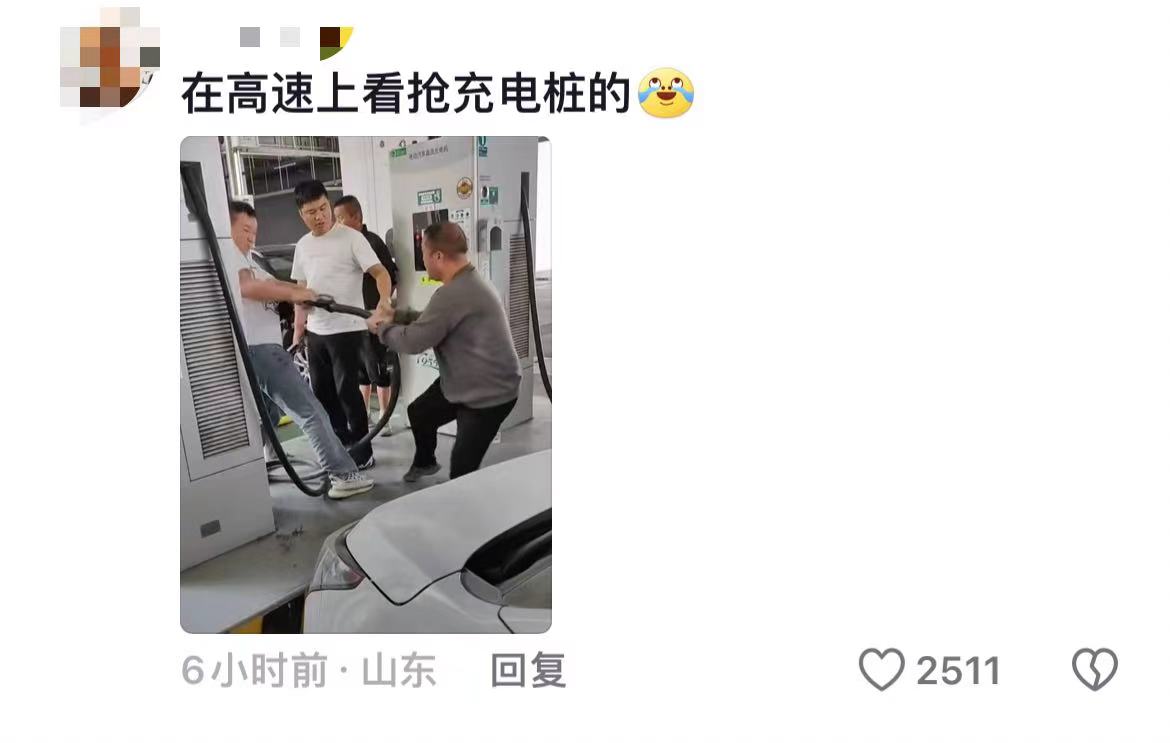The width and height of the screenshot is (1170, 743).
Task: Dislike the comment using the broken heart icon
Action: (1095, 669)
